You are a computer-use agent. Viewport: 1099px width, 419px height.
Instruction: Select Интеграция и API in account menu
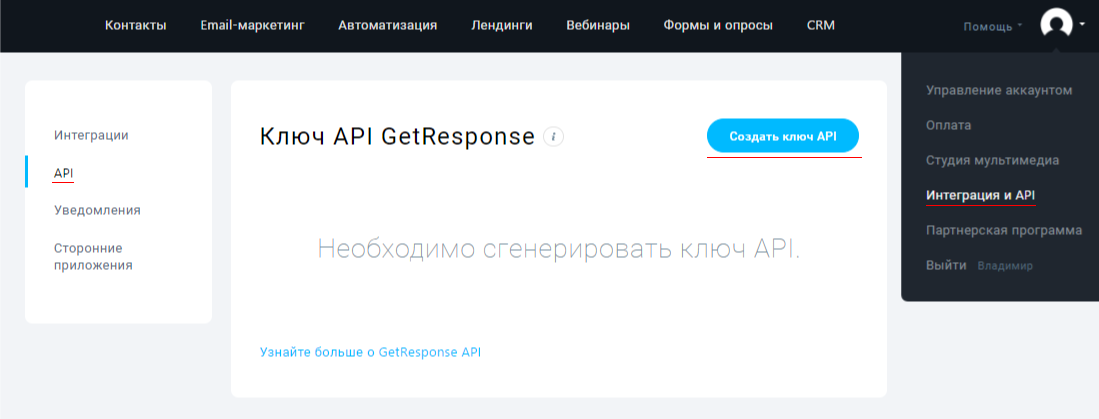tap(981, 195)
